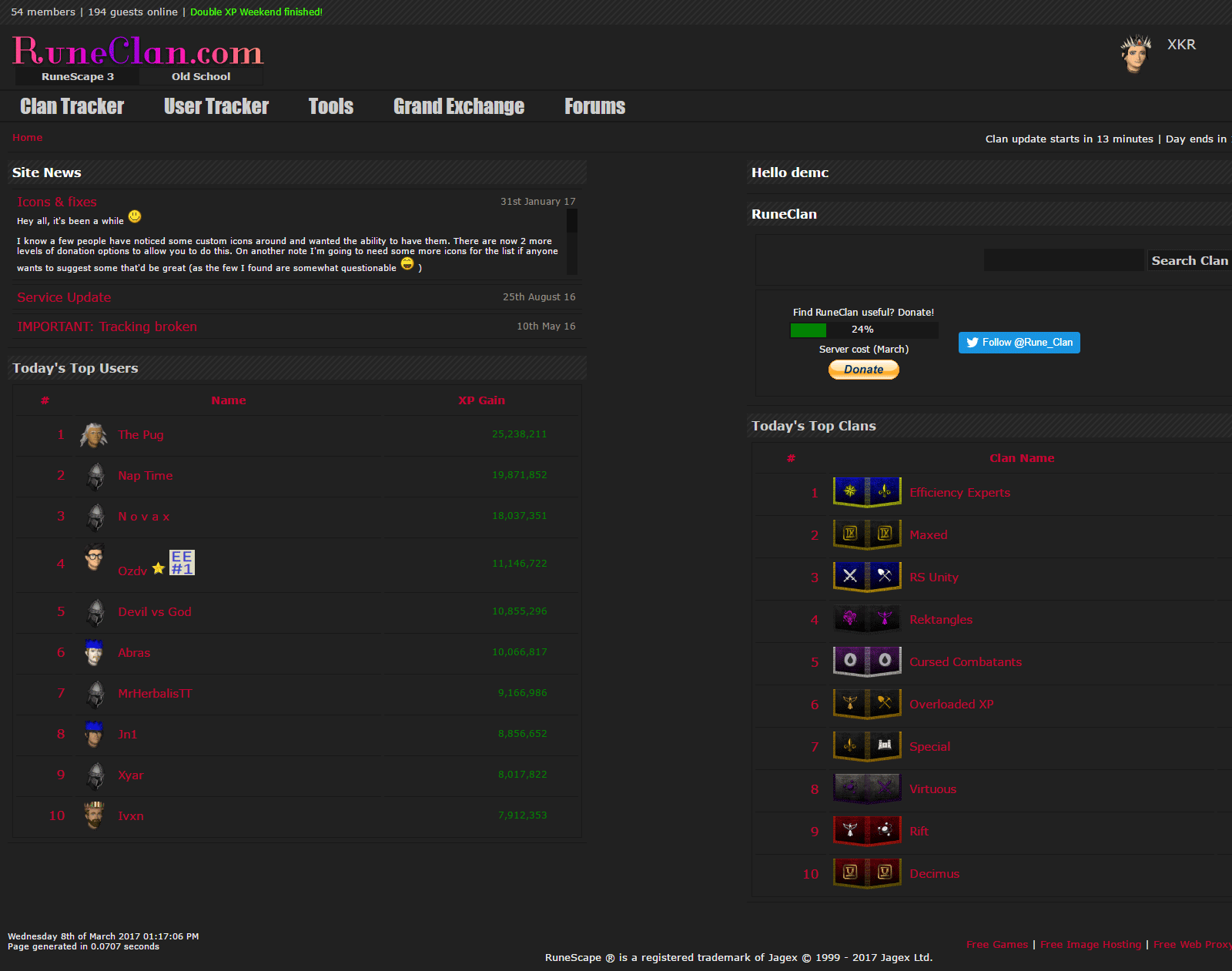
Task: Click Rektangles clan banner icon
Action: pos(867,619)
